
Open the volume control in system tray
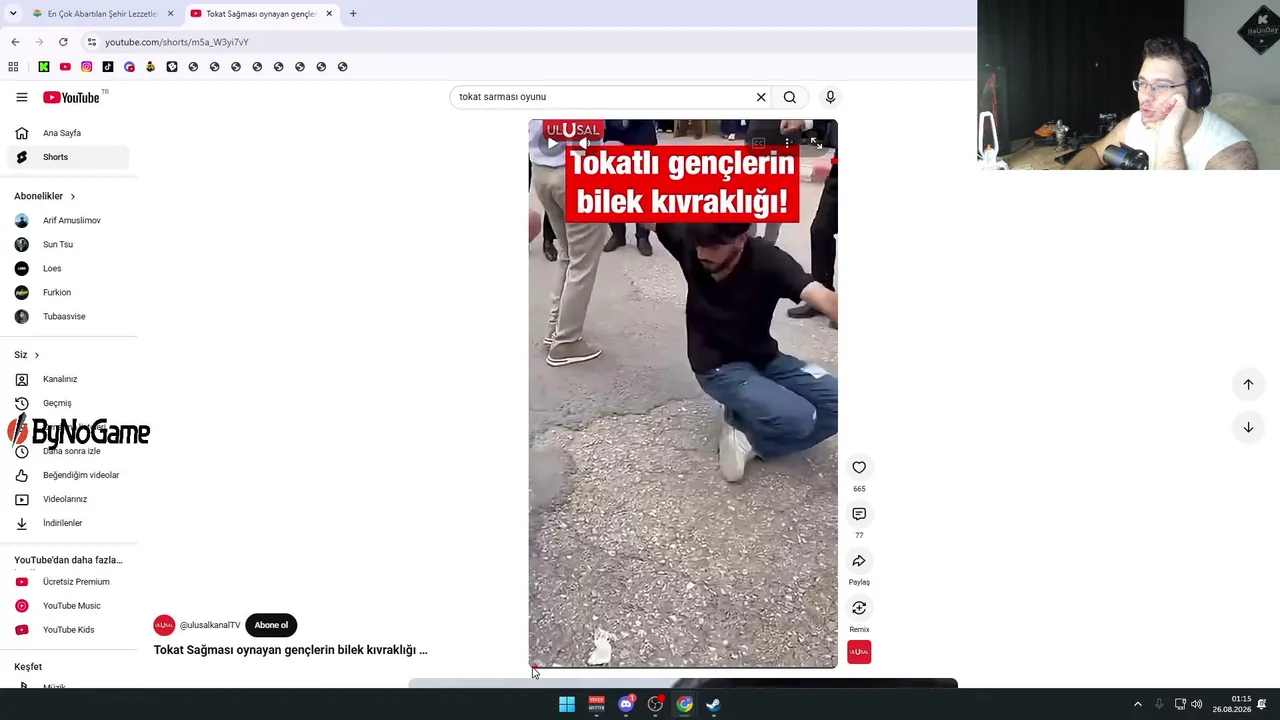pyautogui.click(x=1197, y=704)
